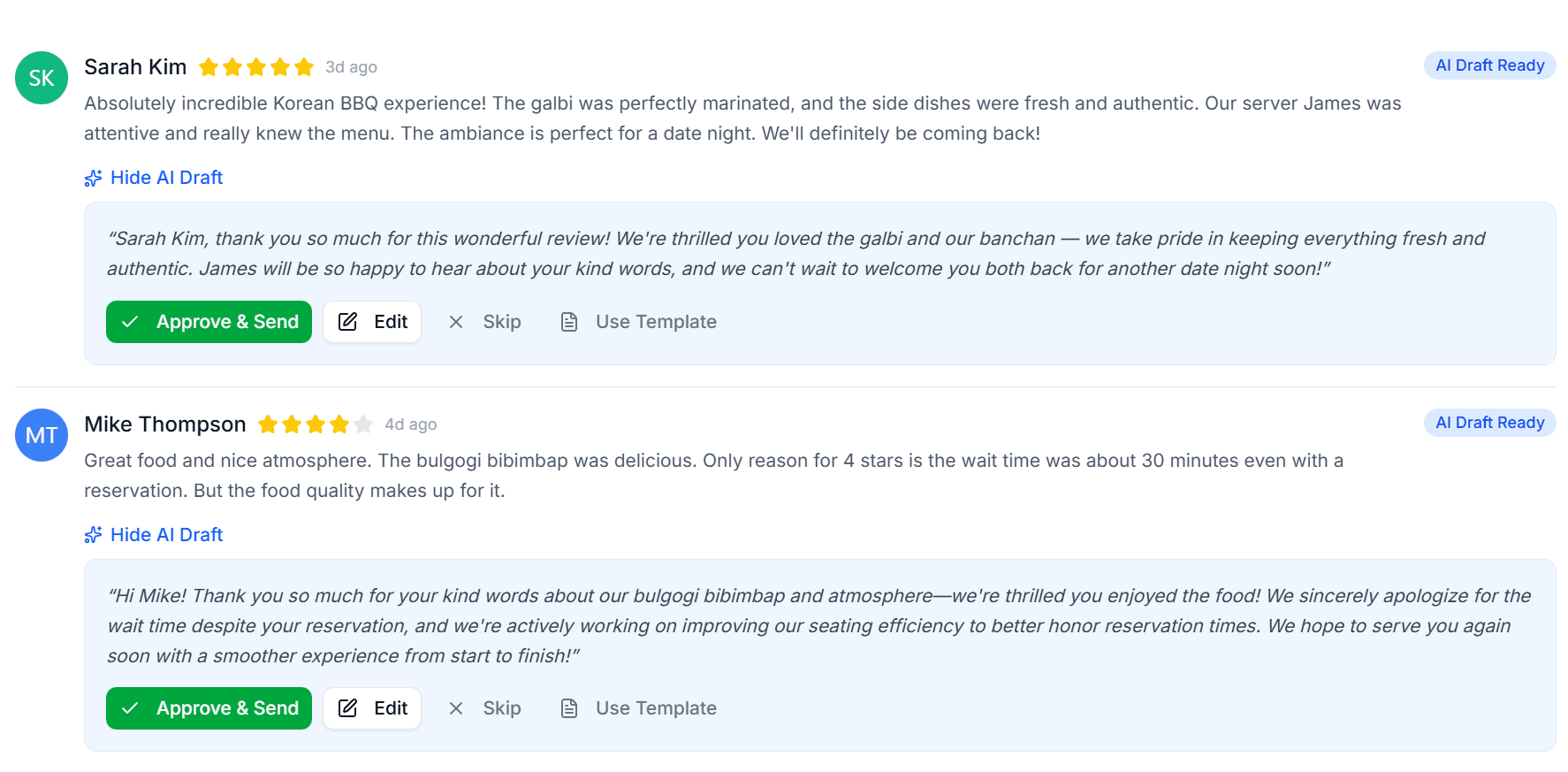Click the 3d ago timestamp on Sarah's review

(351, 67)
